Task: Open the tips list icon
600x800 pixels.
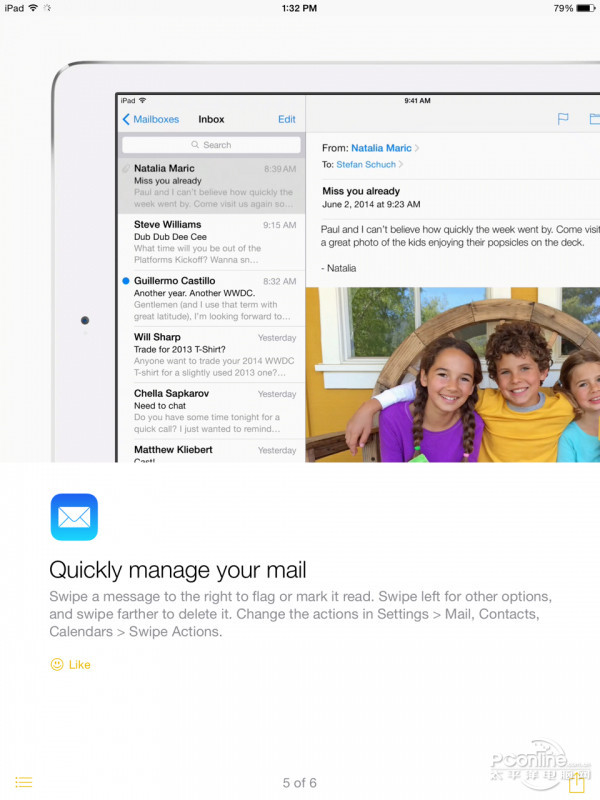Action: (x=23, y=782)
